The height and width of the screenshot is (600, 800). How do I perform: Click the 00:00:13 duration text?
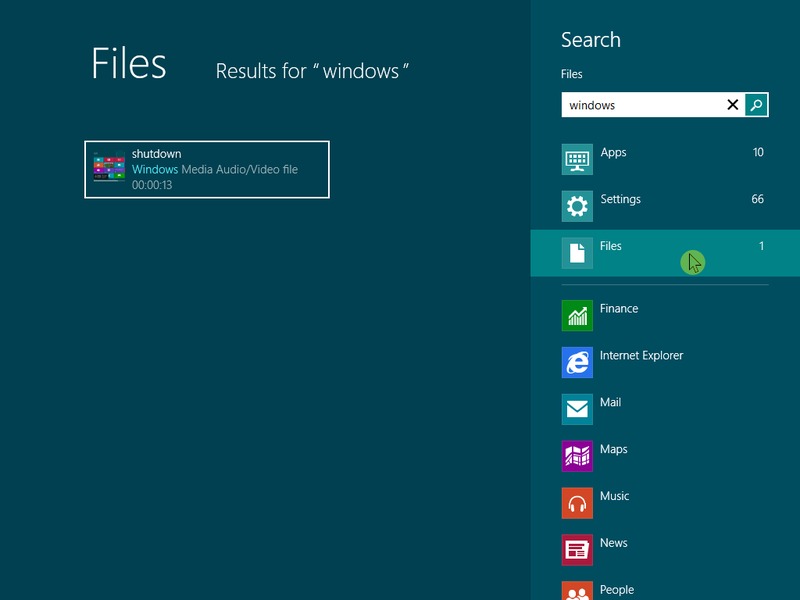click(x=152, y=185)
